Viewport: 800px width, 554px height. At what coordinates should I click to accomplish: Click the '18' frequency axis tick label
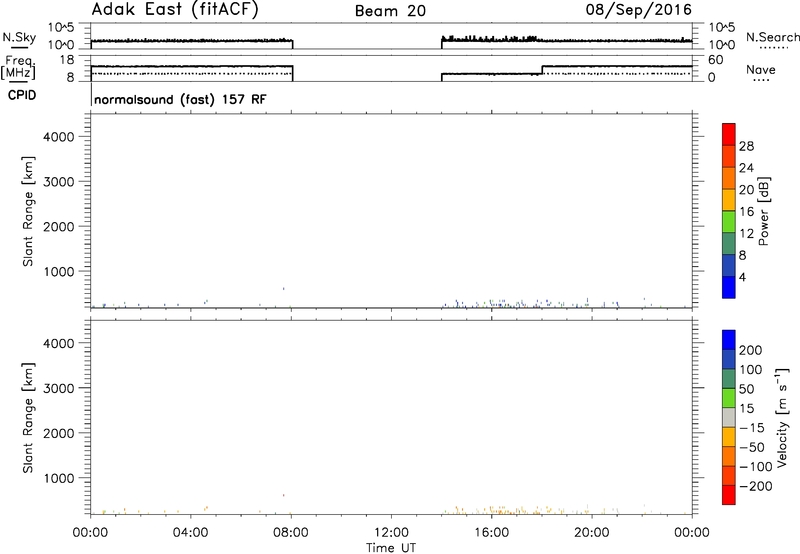coord(66,60)
